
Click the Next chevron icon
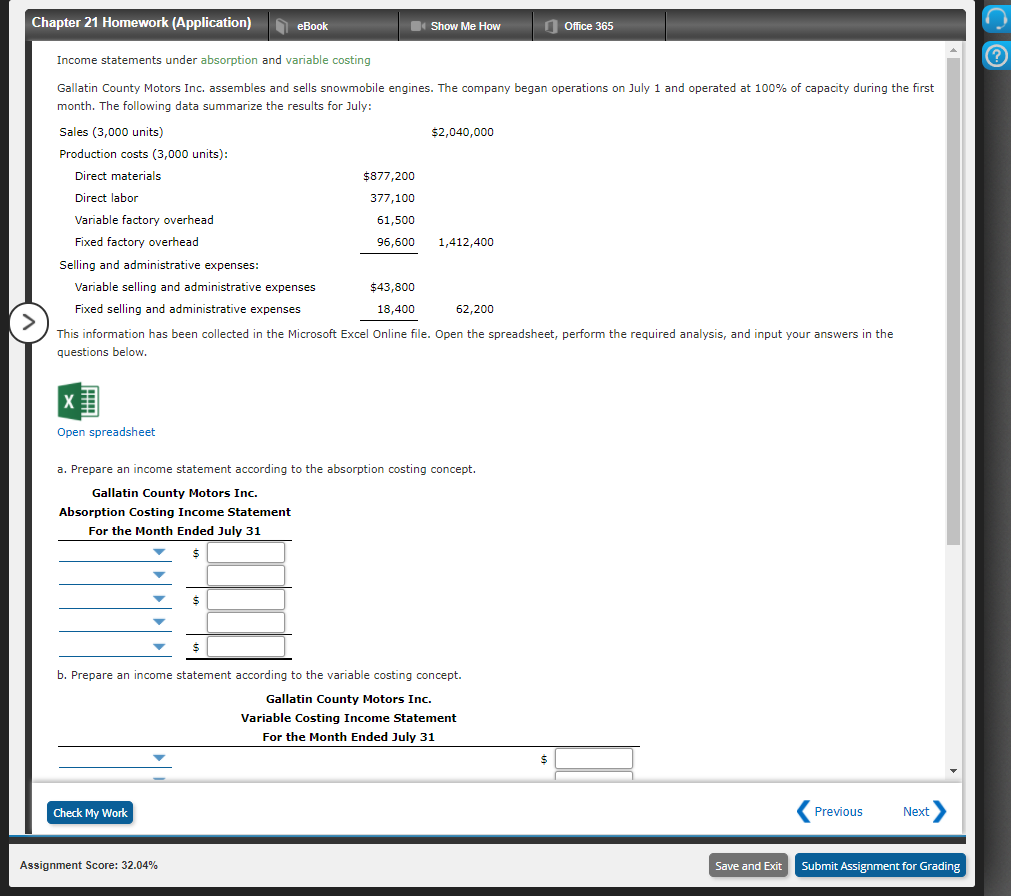939,811
